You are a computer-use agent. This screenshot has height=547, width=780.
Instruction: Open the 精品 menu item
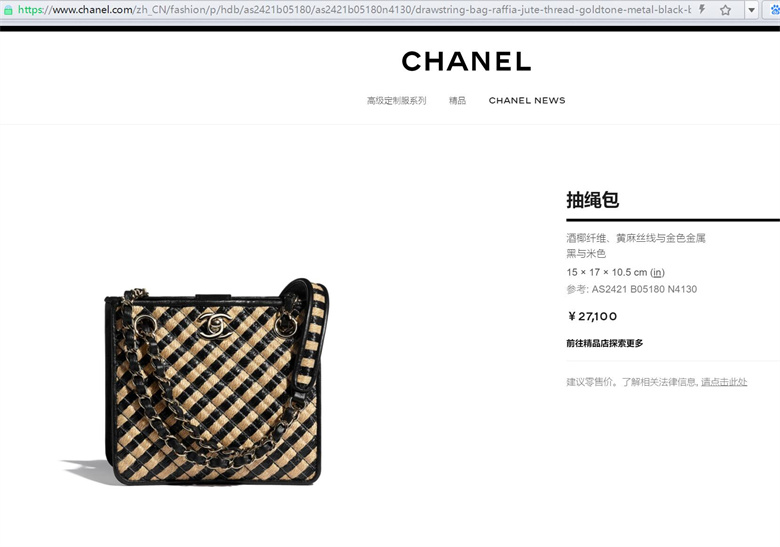click(x=457, y=100)
